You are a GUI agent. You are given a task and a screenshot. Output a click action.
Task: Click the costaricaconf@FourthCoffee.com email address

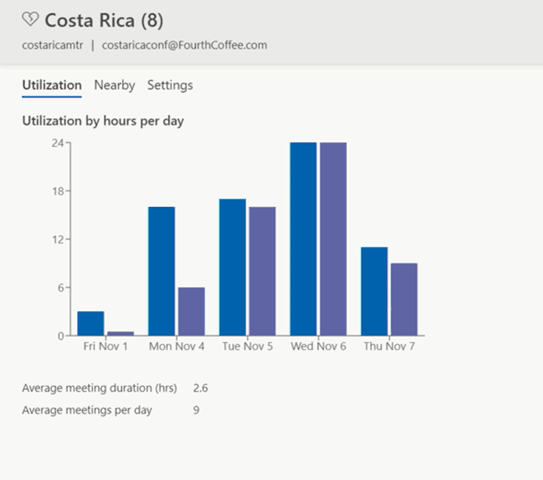point(184,45)
